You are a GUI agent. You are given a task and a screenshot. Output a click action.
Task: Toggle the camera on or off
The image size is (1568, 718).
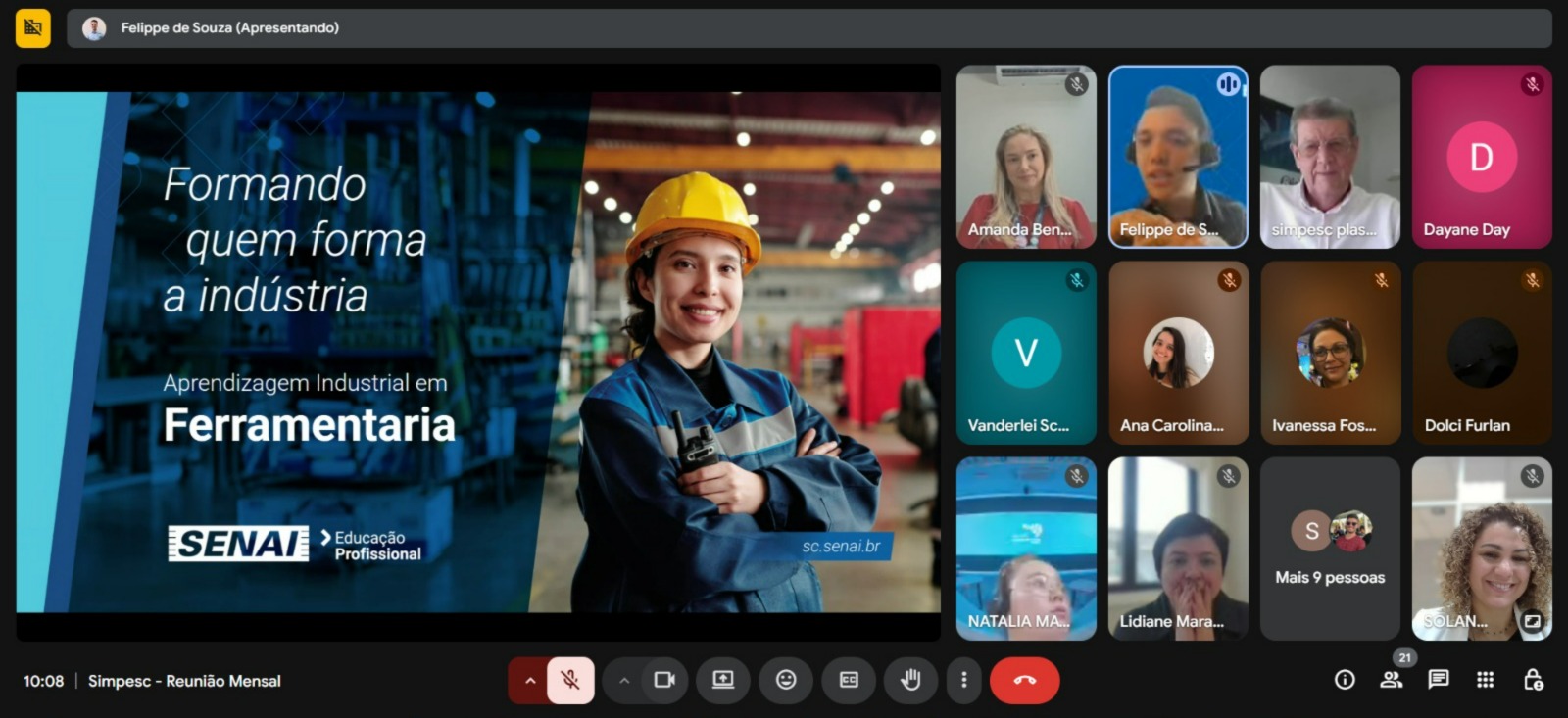[664, 680]
